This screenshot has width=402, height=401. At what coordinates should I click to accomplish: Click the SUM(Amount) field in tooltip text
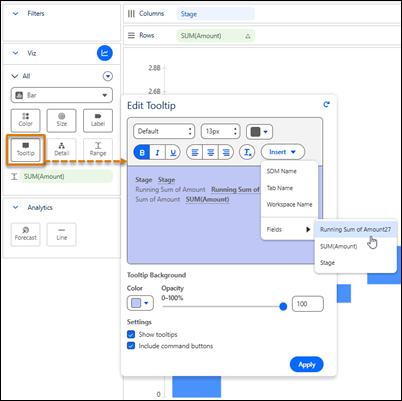click(x=207, y=199)
